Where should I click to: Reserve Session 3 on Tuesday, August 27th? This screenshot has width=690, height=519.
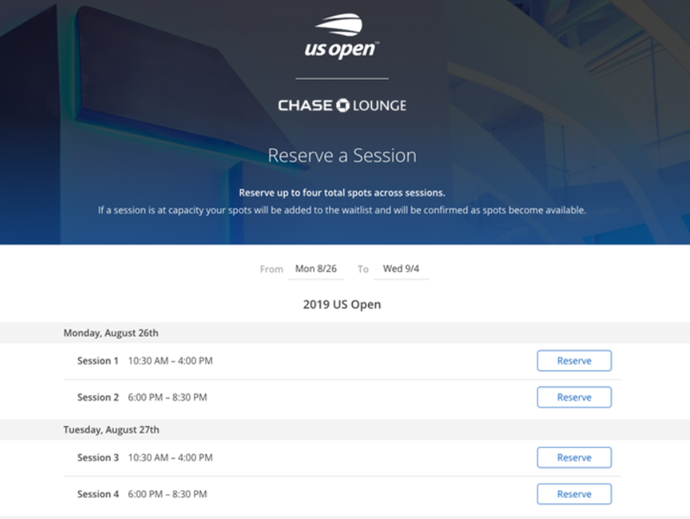(574, 458)
